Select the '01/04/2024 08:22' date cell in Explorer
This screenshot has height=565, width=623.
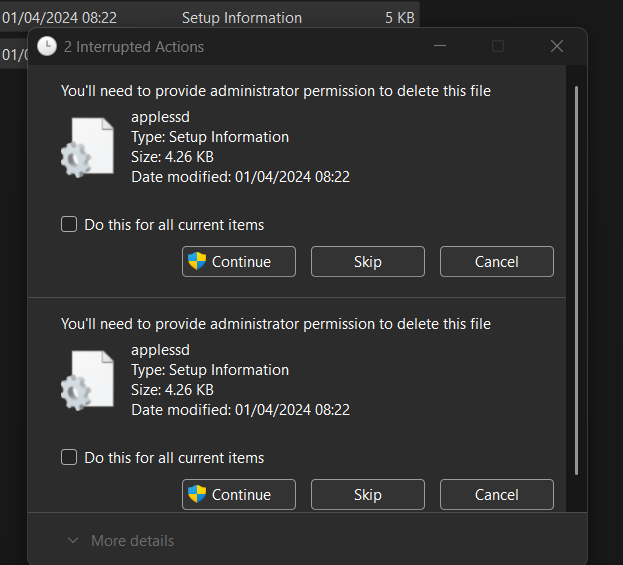(59, 18)
